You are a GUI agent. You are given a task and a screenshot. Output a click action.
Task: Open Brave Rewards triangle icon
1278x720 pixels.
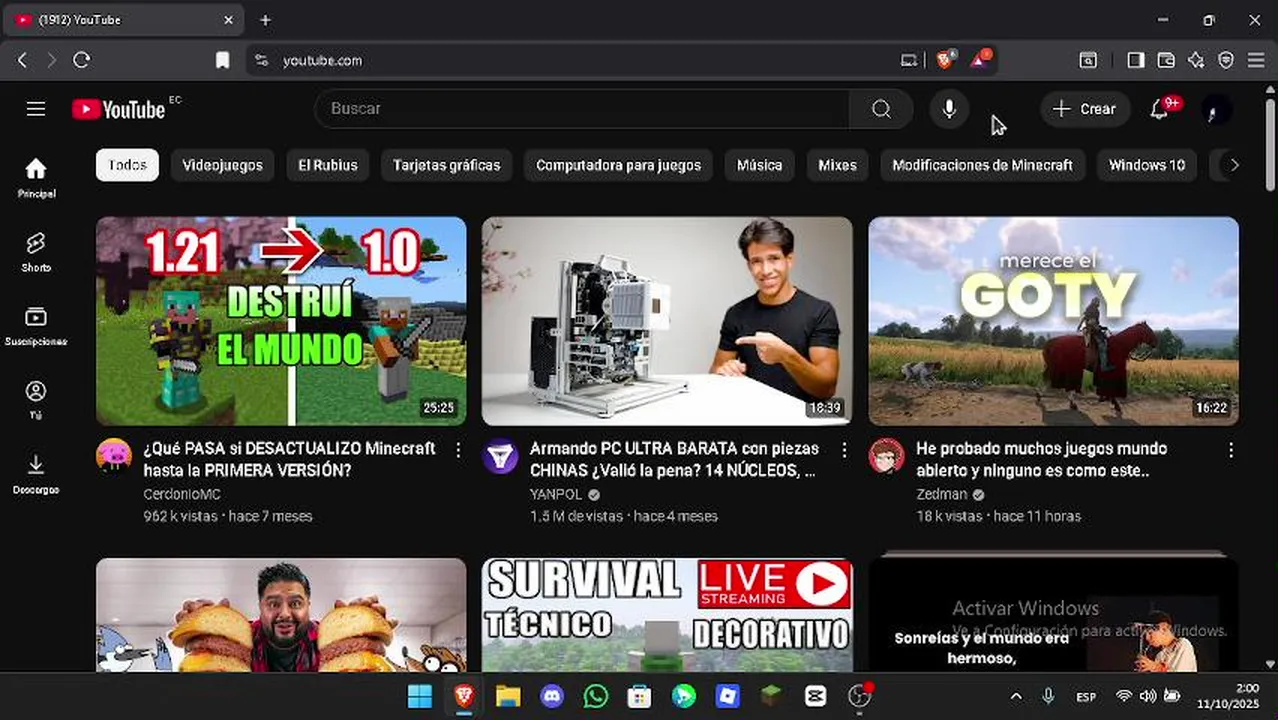[980, 60]
